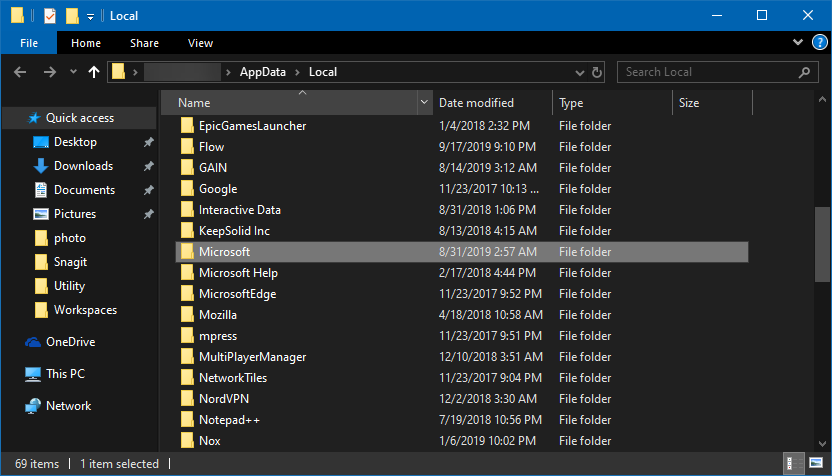Click the pin icon beside Downloads
Screen dimensions: 832x476
(x=149, y=166)
